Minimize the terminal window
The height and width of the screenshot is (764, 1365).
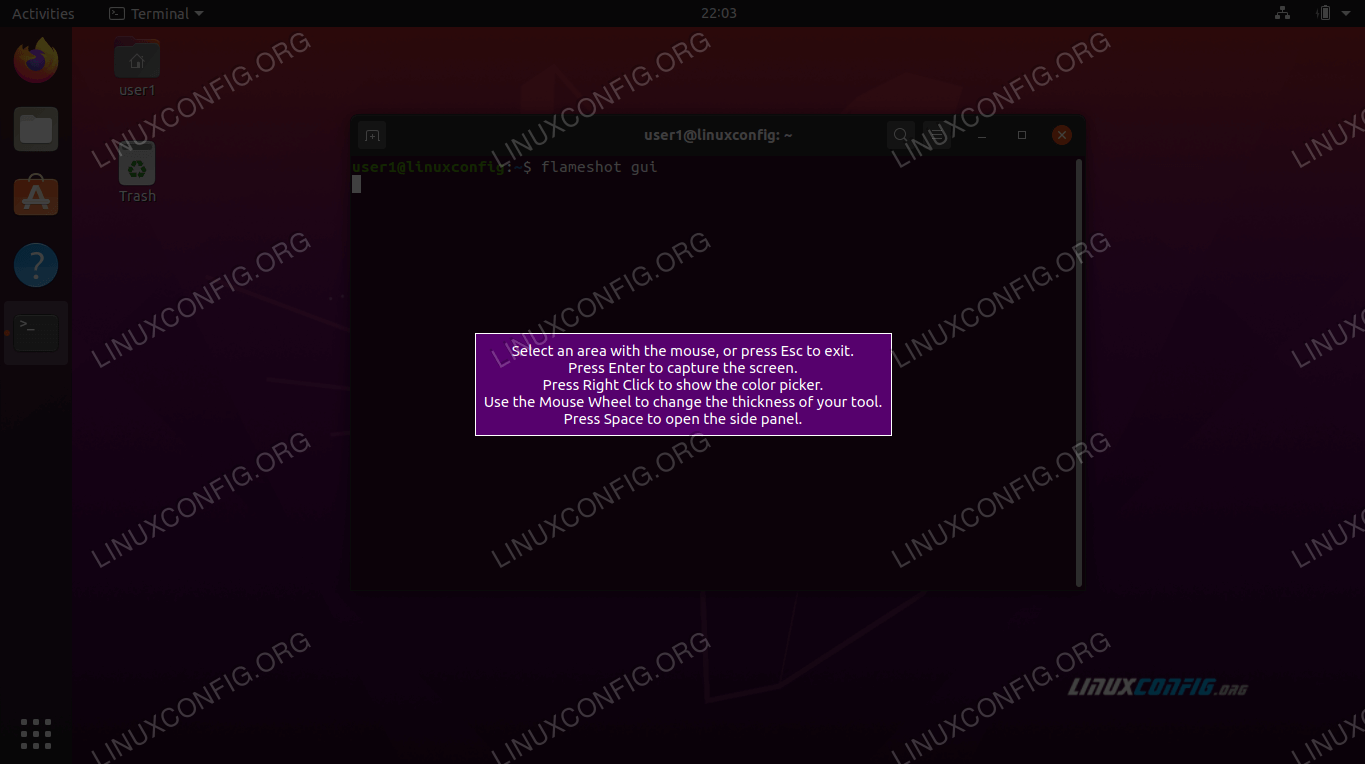(x=982, y=135)
